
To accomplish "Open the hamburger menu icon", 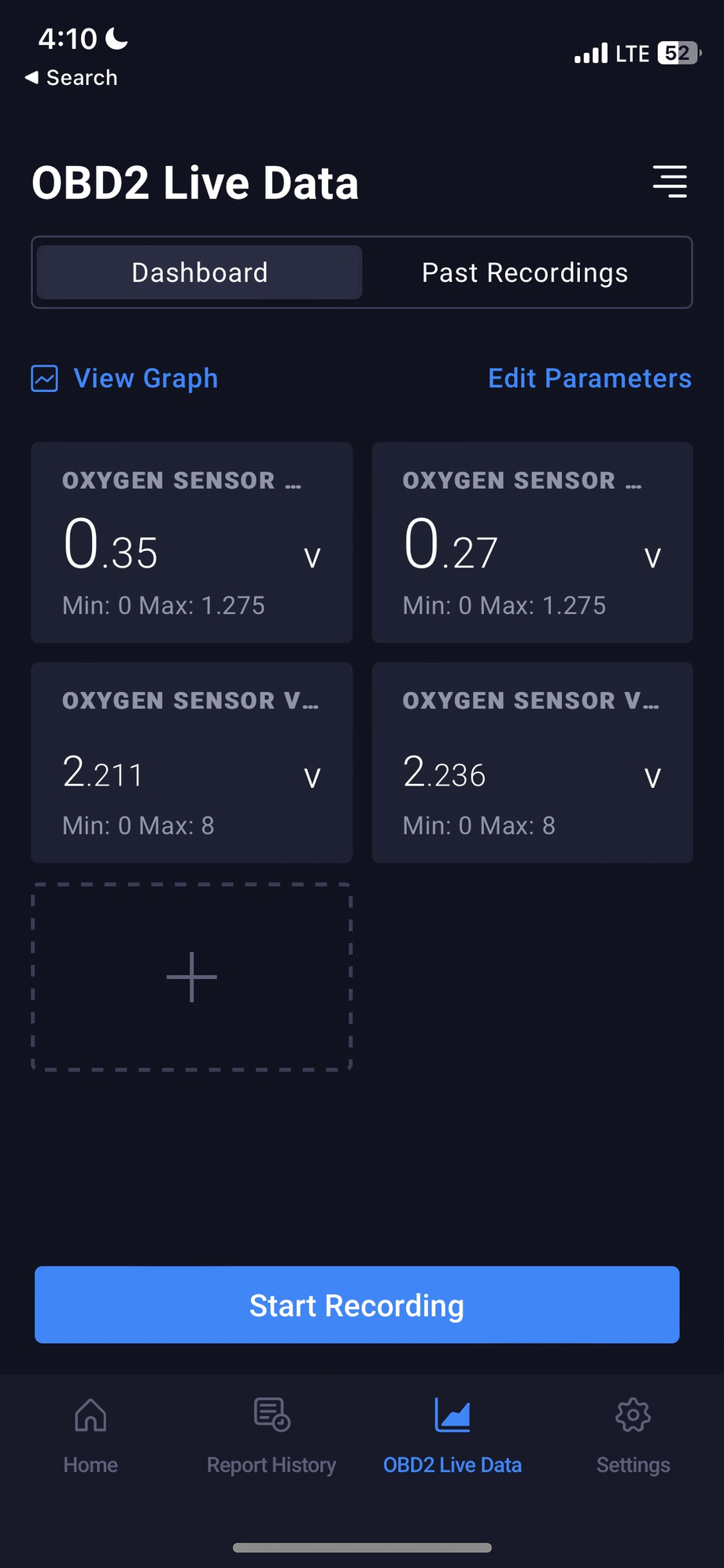I will tap(670, 182).
